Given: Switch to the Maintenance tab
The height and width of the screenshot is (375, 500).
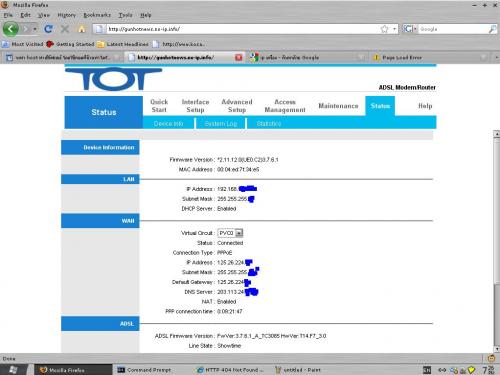Looking at the screenshot, I should (x=338, y=106).
